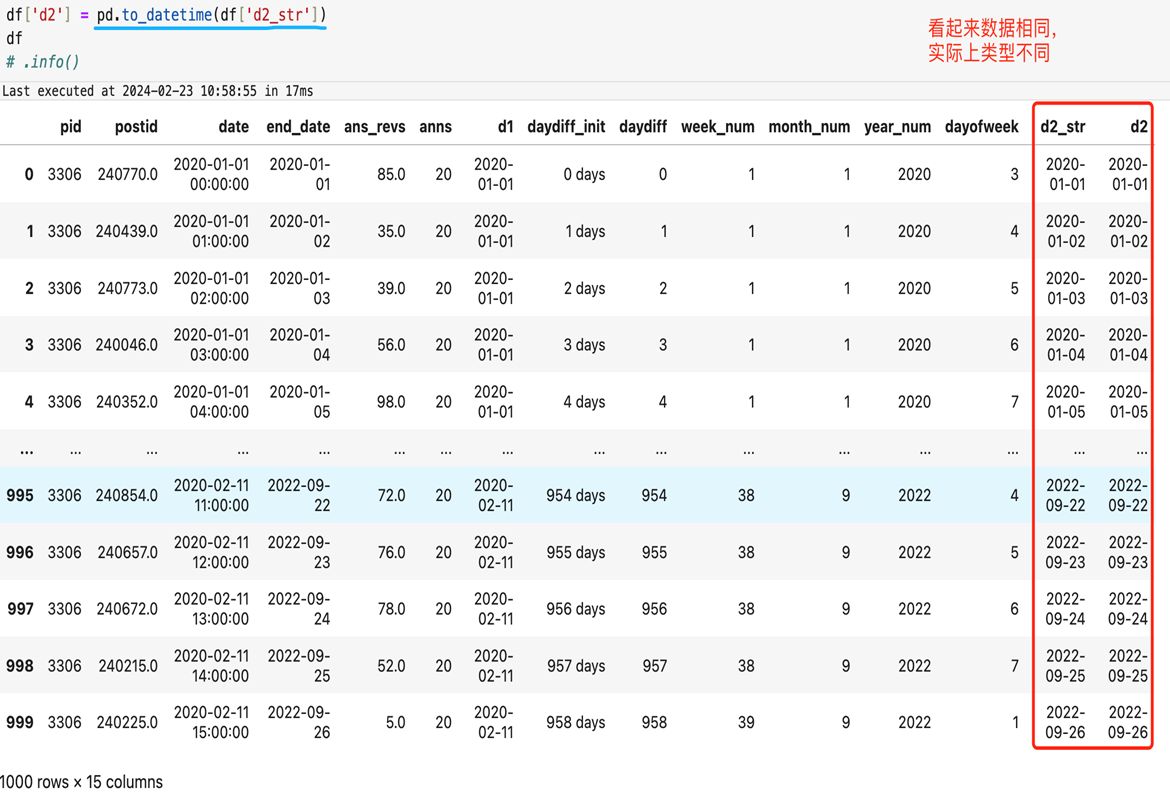The image size is (1170, 801).
Task: Click ans_revs value 35.0
Action: [391, 231]
